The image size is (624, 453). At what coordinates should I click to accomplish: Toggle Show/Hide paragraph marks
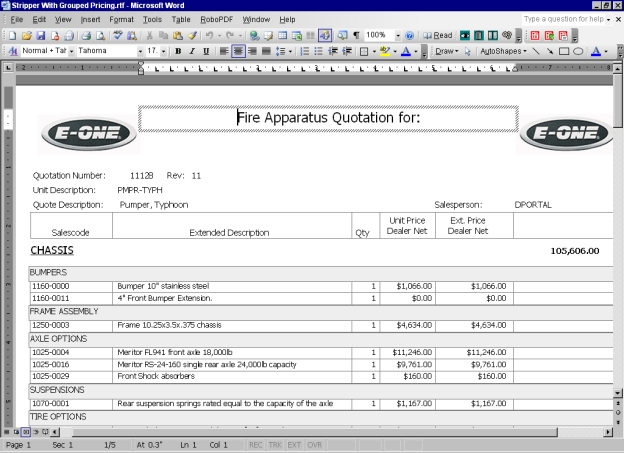coord(356,36)
